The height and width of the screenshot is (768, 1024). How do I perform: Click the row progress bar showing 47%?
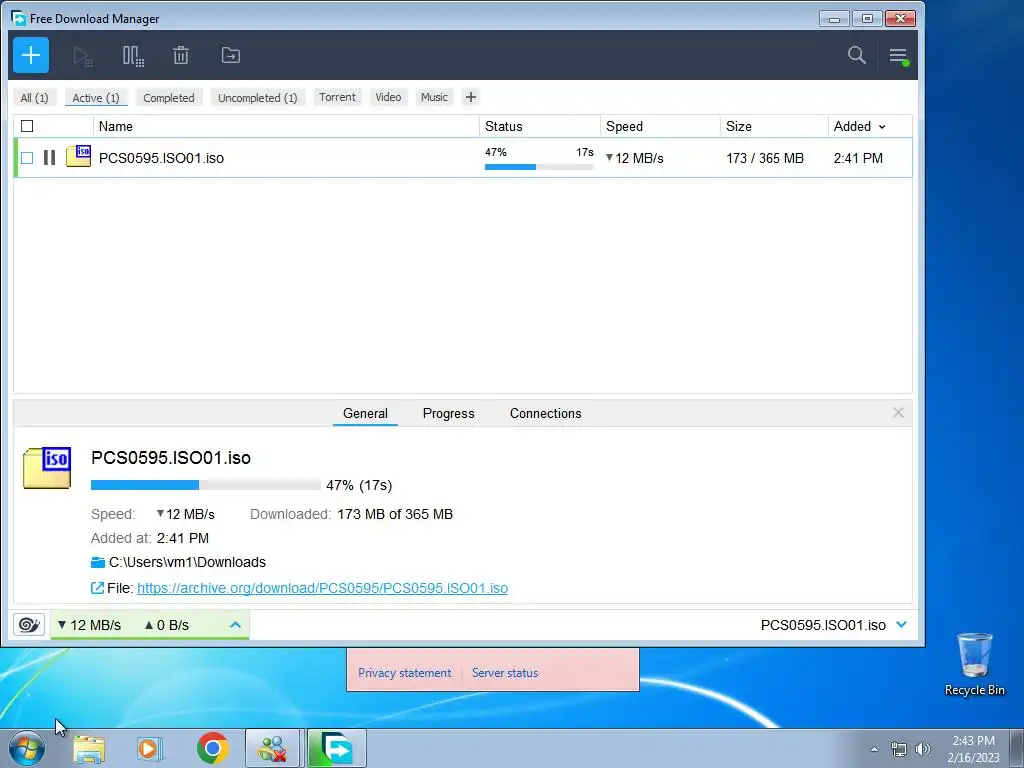pos(539,167)
